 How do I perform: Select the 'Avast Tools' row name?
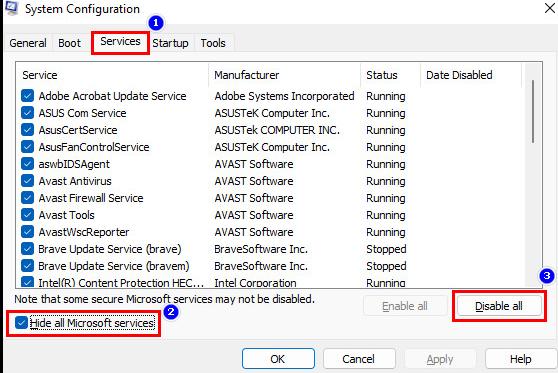67,215
